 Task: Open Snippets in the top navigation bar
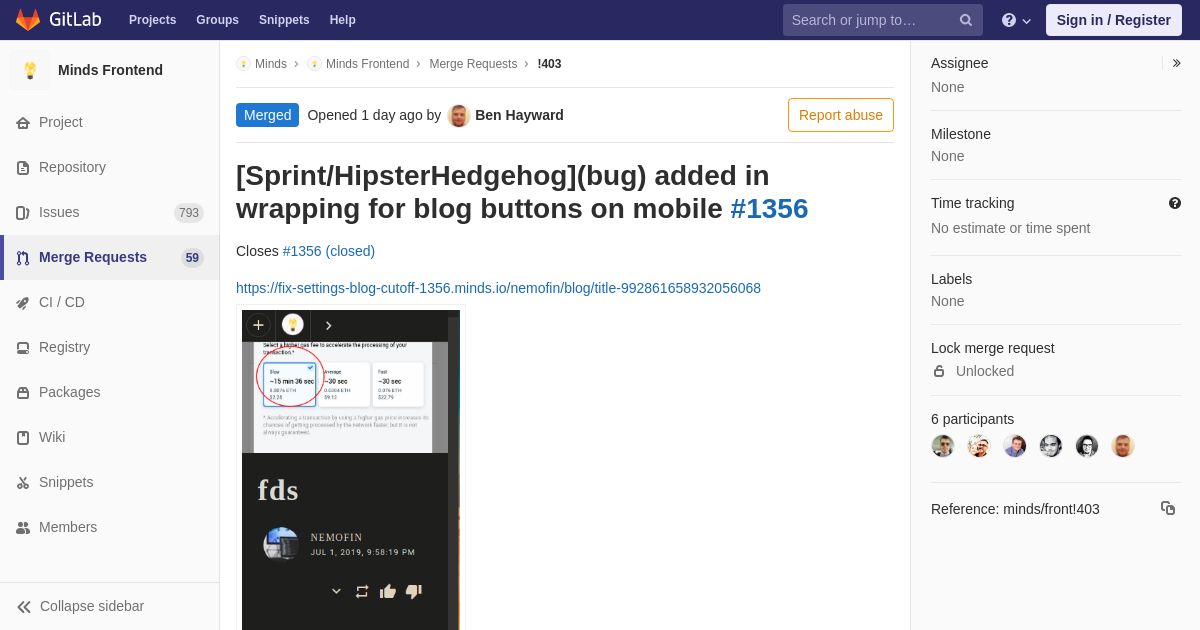click(x=284, y=20)
